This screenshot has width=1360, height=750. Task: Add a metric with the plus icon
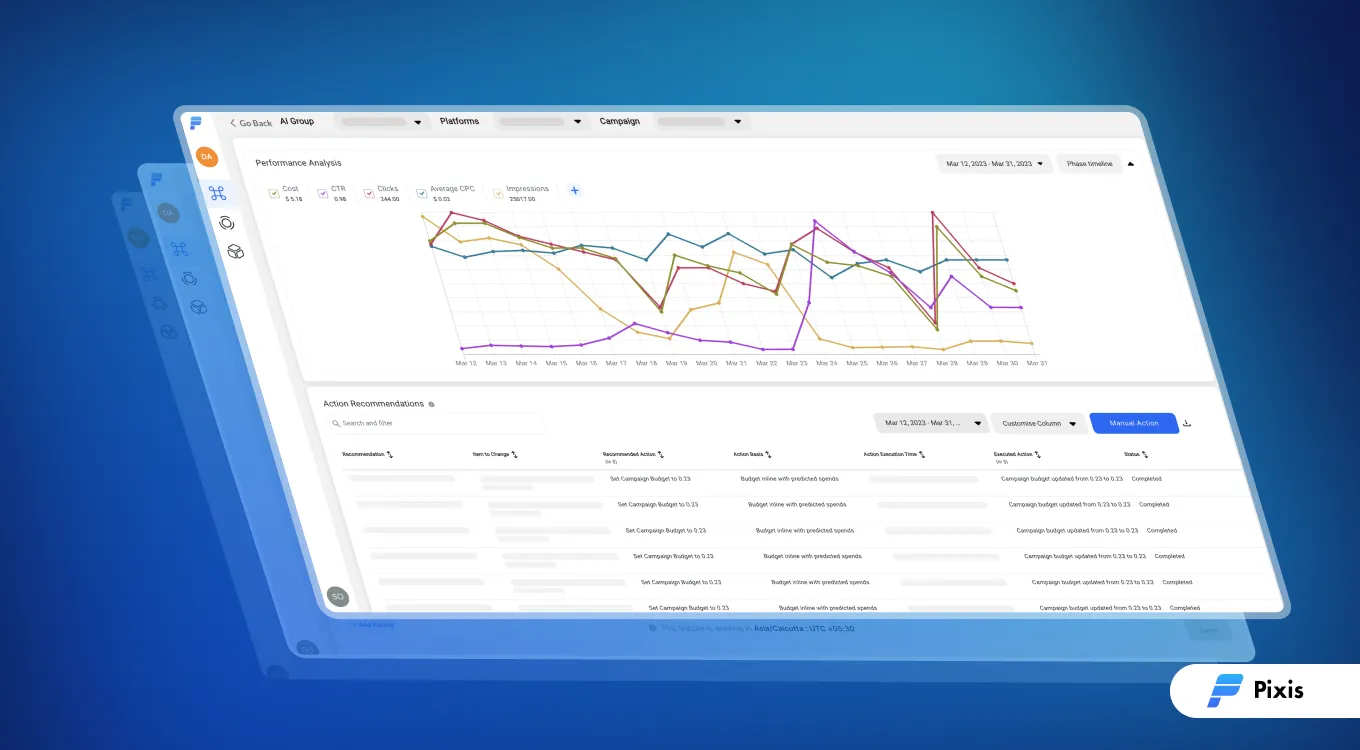(575, 190)
